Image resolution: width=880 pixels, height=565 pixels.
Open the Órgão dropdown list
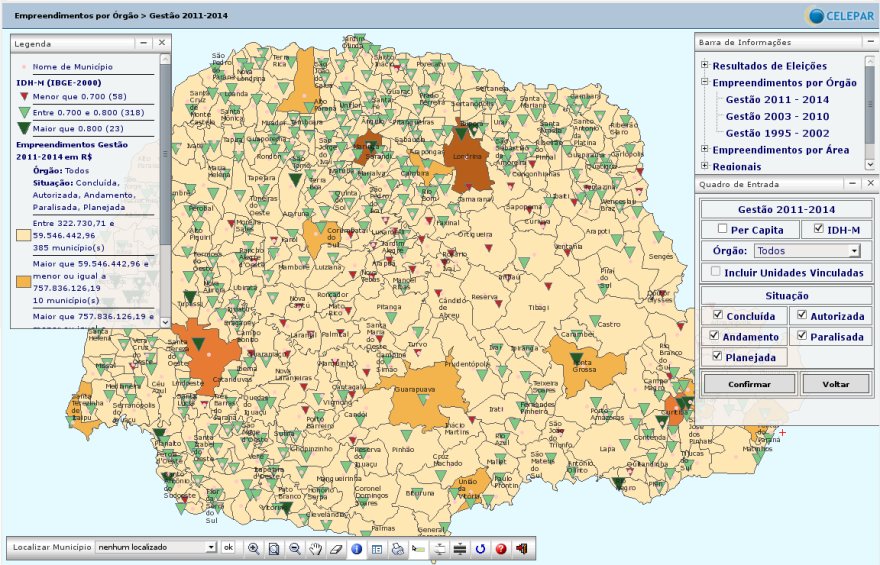pyautogui.click(x=853, y=251)
